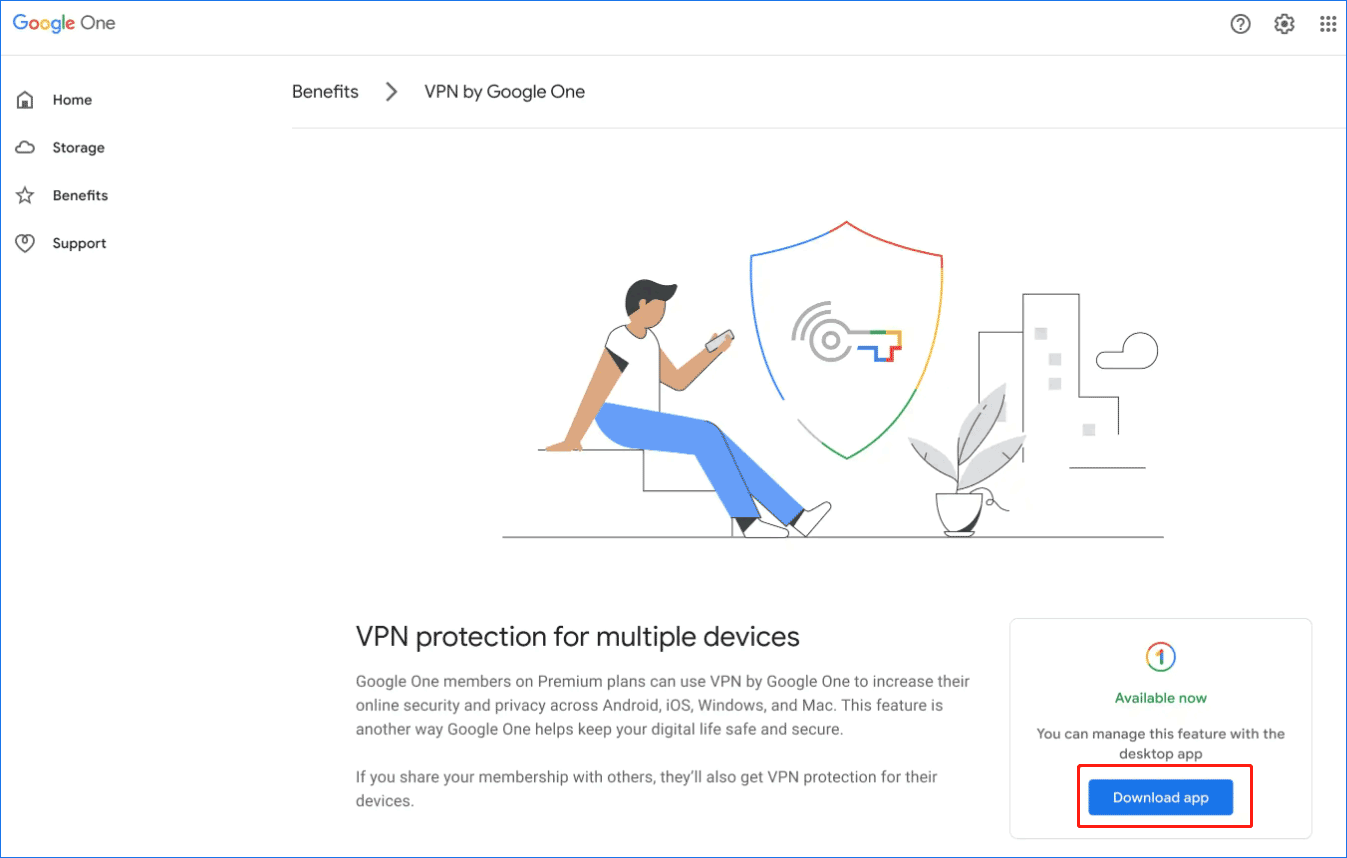This screenshot has height=858, width=1347.
Task: Select Home from the navigation sidebar
Action: point(72,99)
